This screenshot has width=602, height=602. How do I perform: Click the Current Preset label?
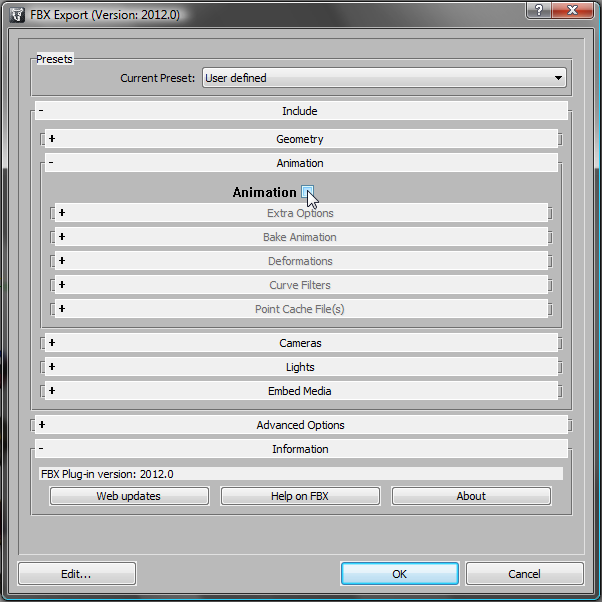[x=158, y=78]
